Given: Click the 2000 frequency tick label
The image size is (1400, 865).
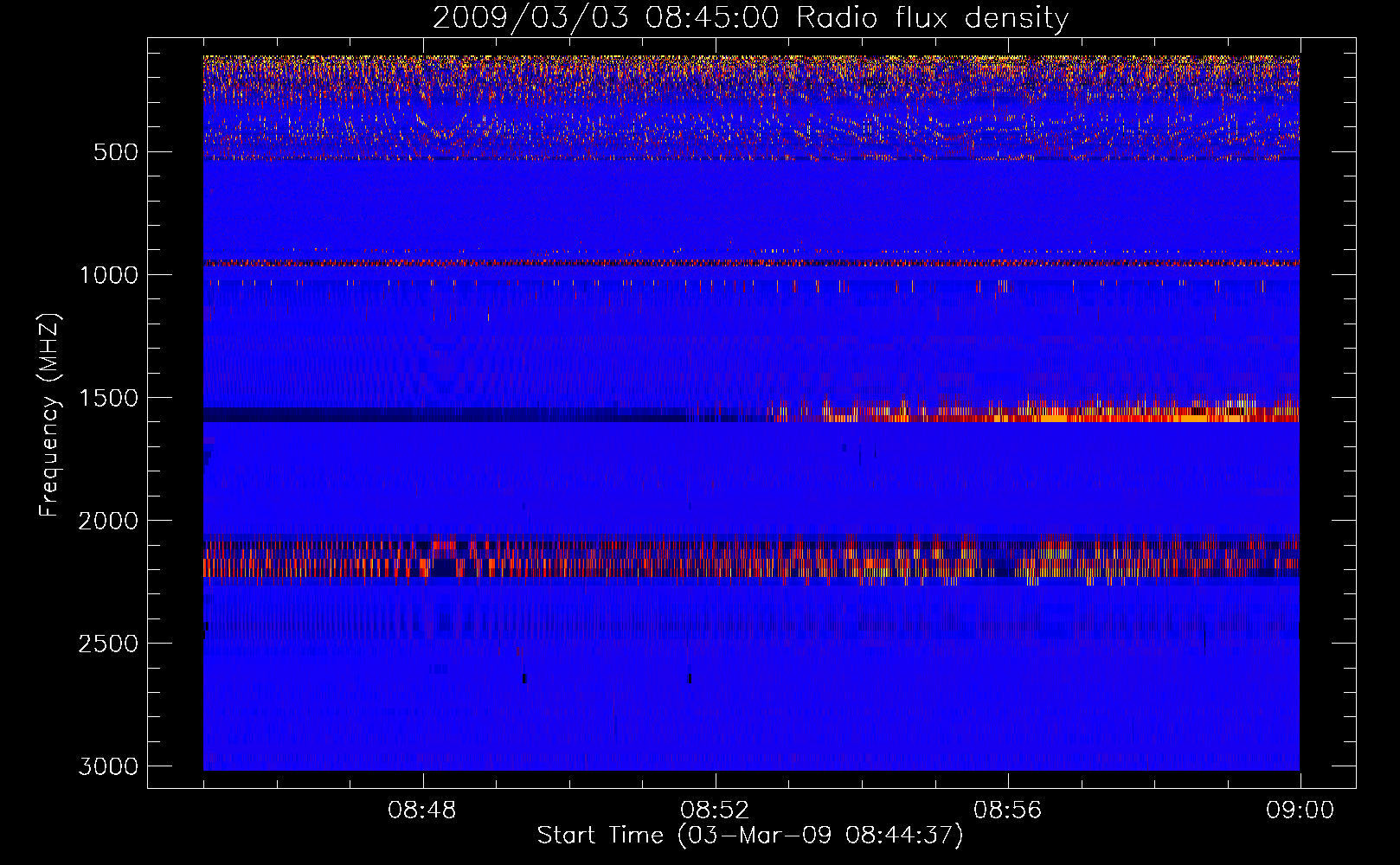Looking at the screenshot, I should 108,521.
